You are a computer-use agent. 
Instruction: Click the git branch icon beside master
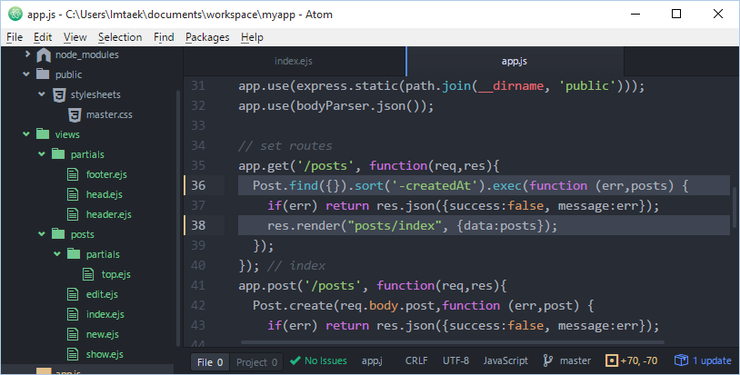[x=548, y=361]
